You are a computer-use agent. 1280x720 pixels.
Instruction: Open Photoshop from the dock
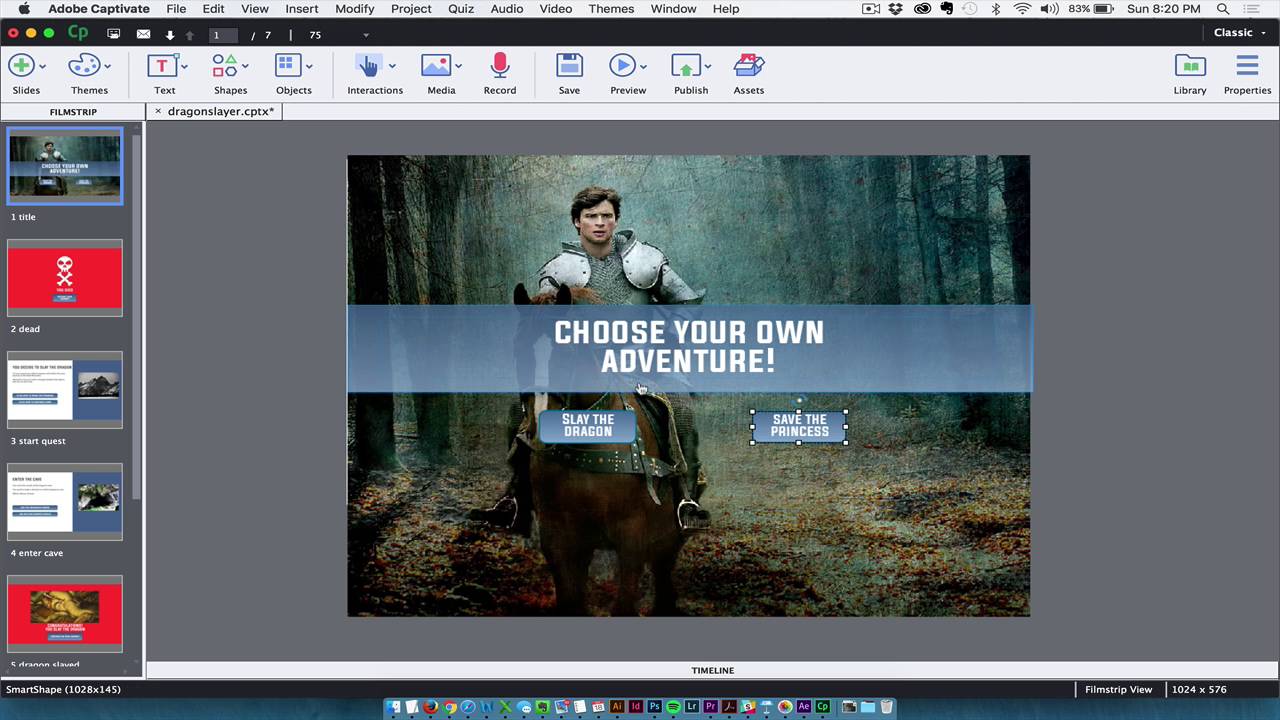coord(654,707)
